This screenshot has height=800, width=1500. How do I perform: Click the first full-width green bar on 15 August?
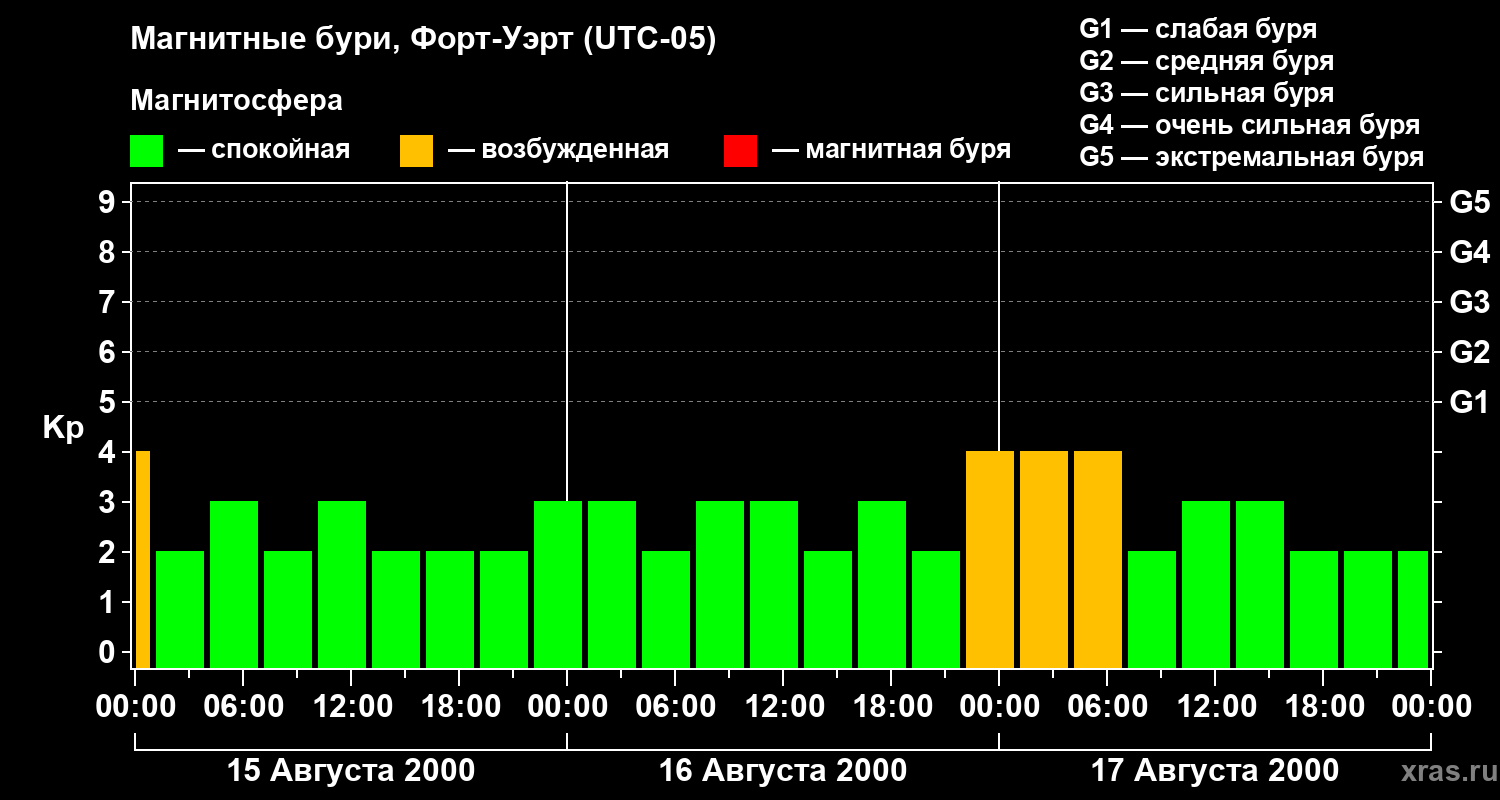coord(180,609)
